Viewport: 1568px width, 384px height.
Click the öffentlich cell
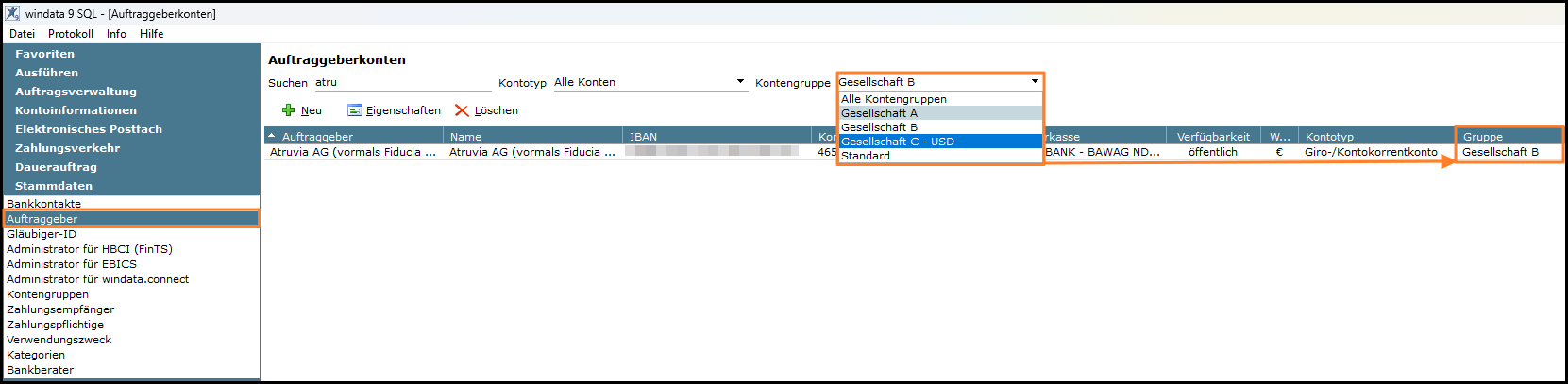[1213, 152]
